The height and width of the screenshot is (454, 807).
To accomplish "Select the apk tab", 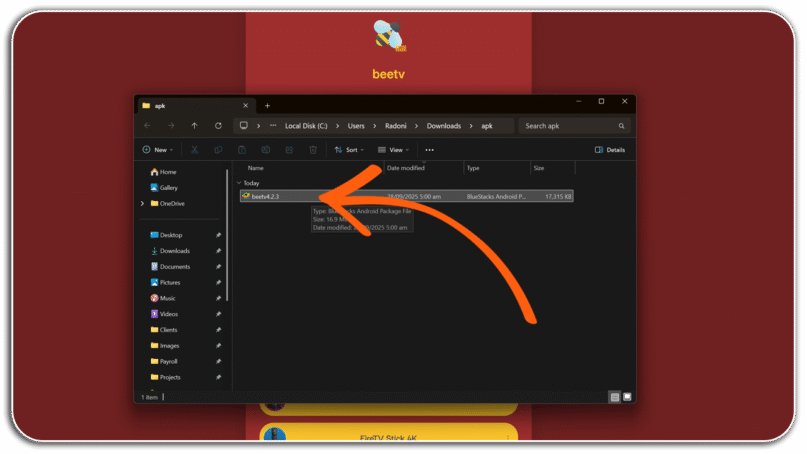I will point(195,106).
